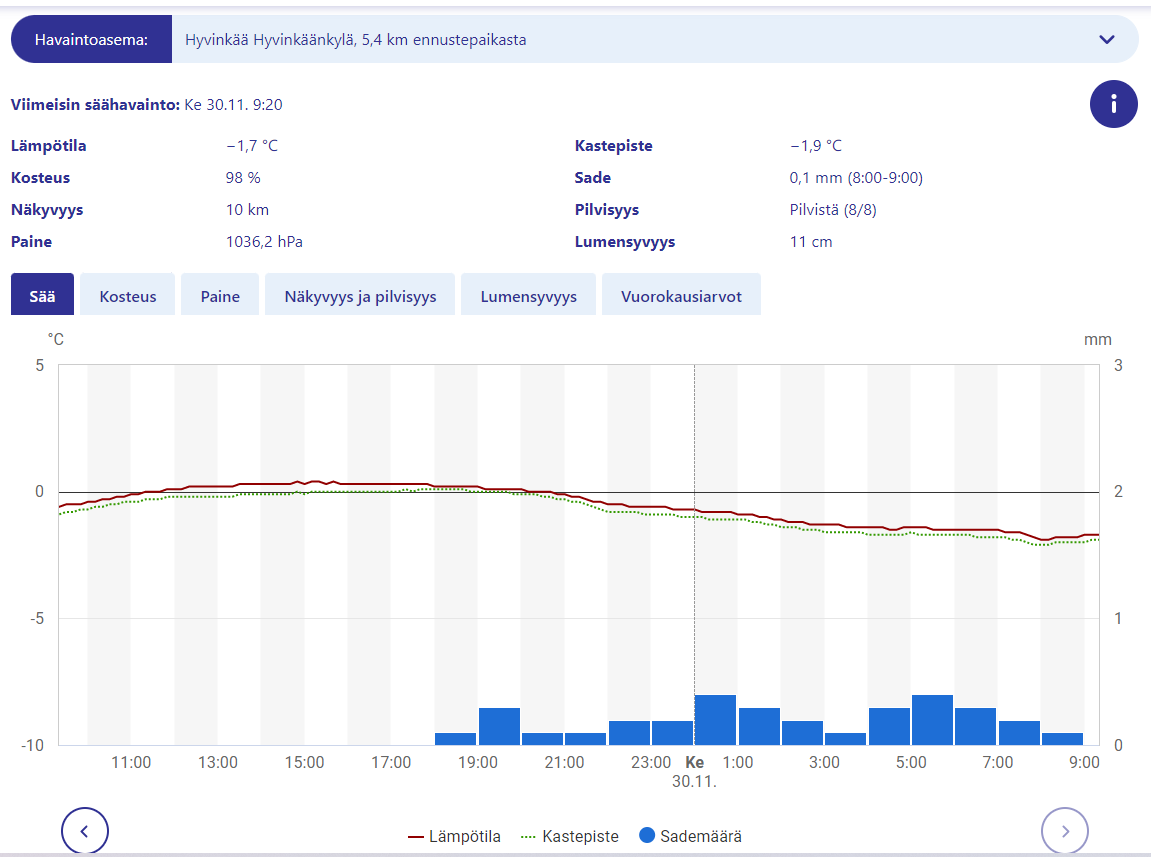Show the Näkyvyys ja pilvisyys tab
The width and height of the screenshot is (1151, 857).
point(360,296)
